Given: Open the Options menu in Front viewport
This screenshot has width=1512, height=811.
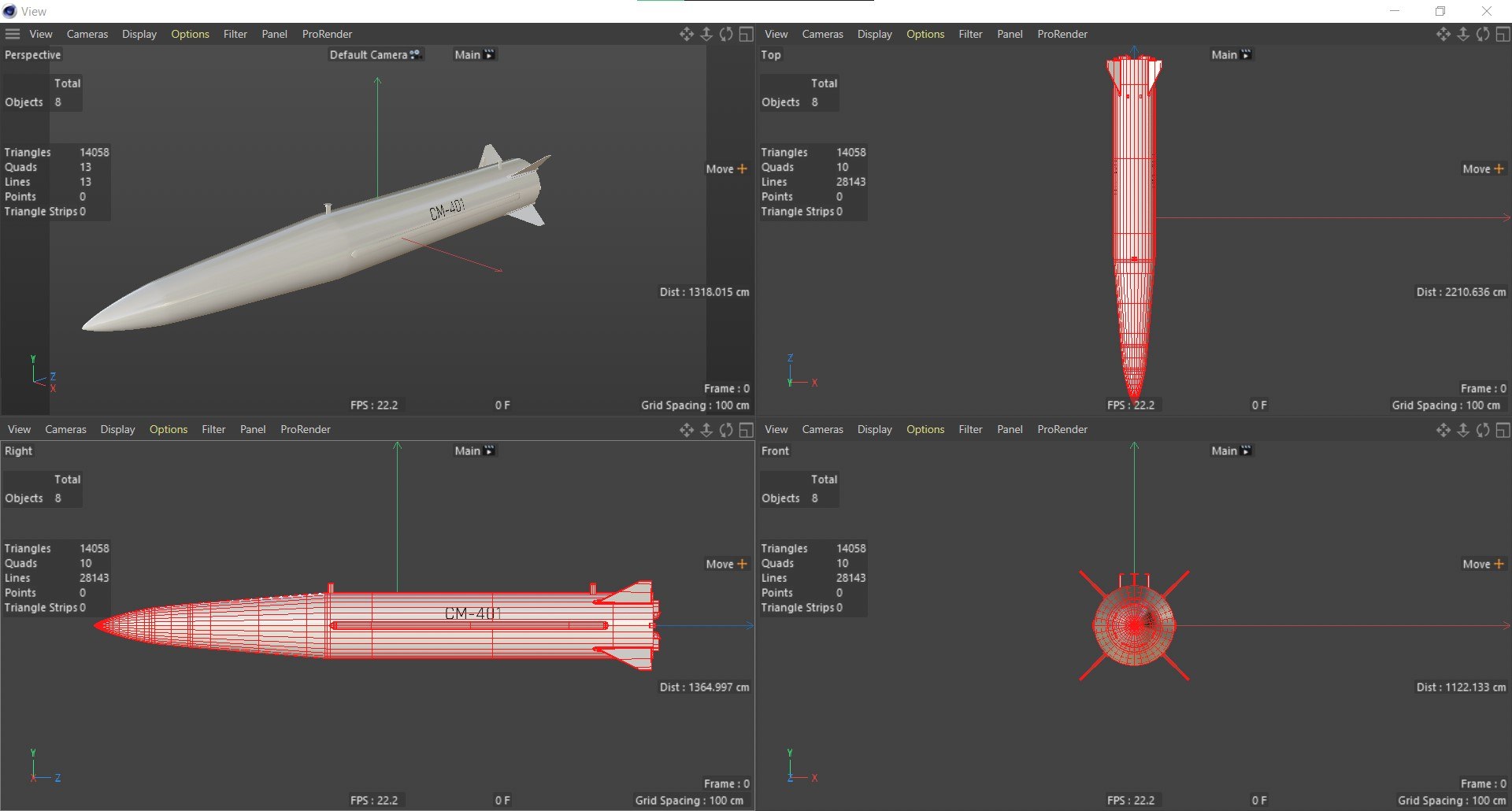Looking at the screenshot, I should point(925,429).
